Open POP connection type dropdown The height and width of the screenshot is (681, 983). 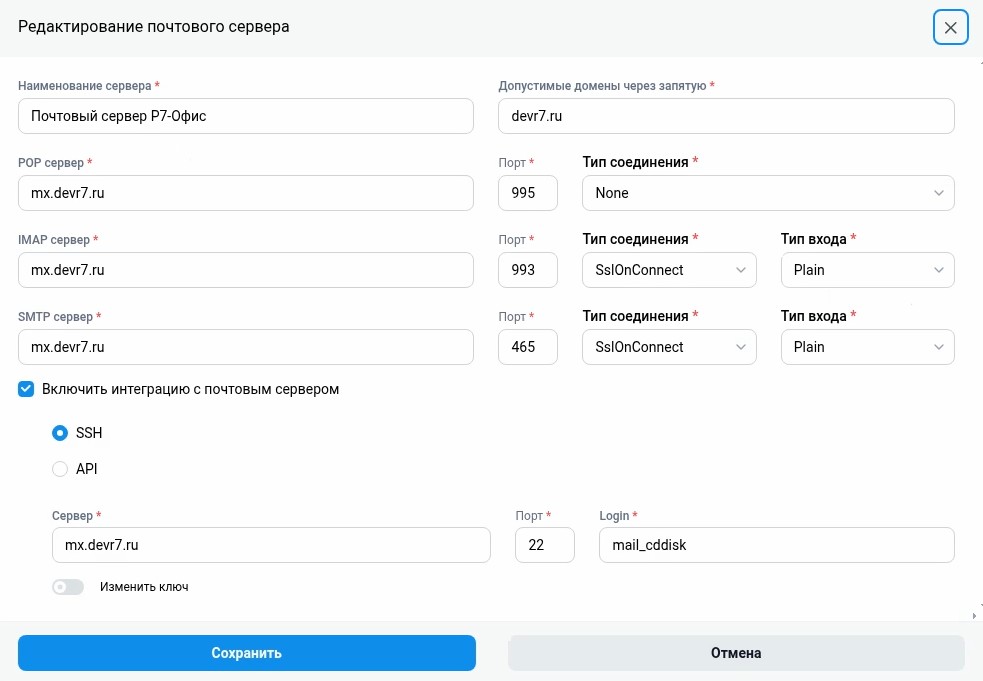pos(768,193)
